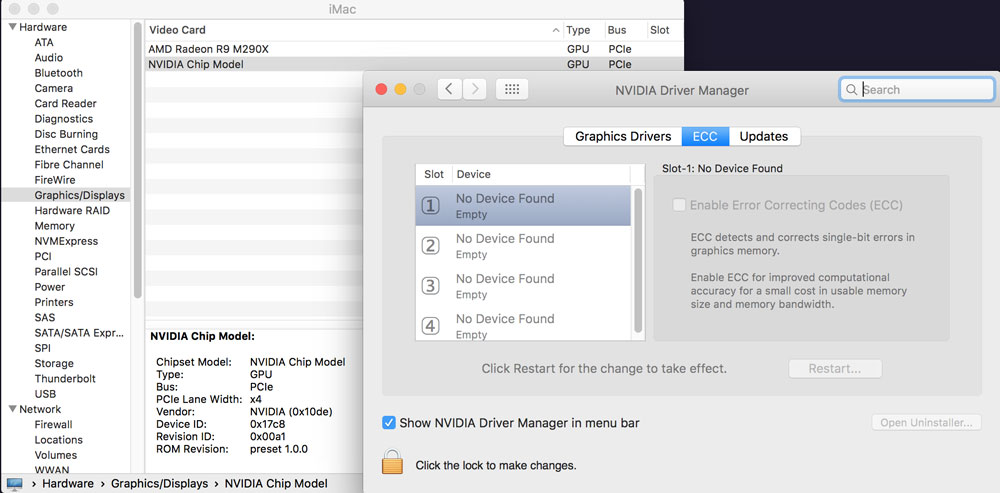Click the Device column header in slot list
The image size is (1000, 493).
[x=474, y=174]
